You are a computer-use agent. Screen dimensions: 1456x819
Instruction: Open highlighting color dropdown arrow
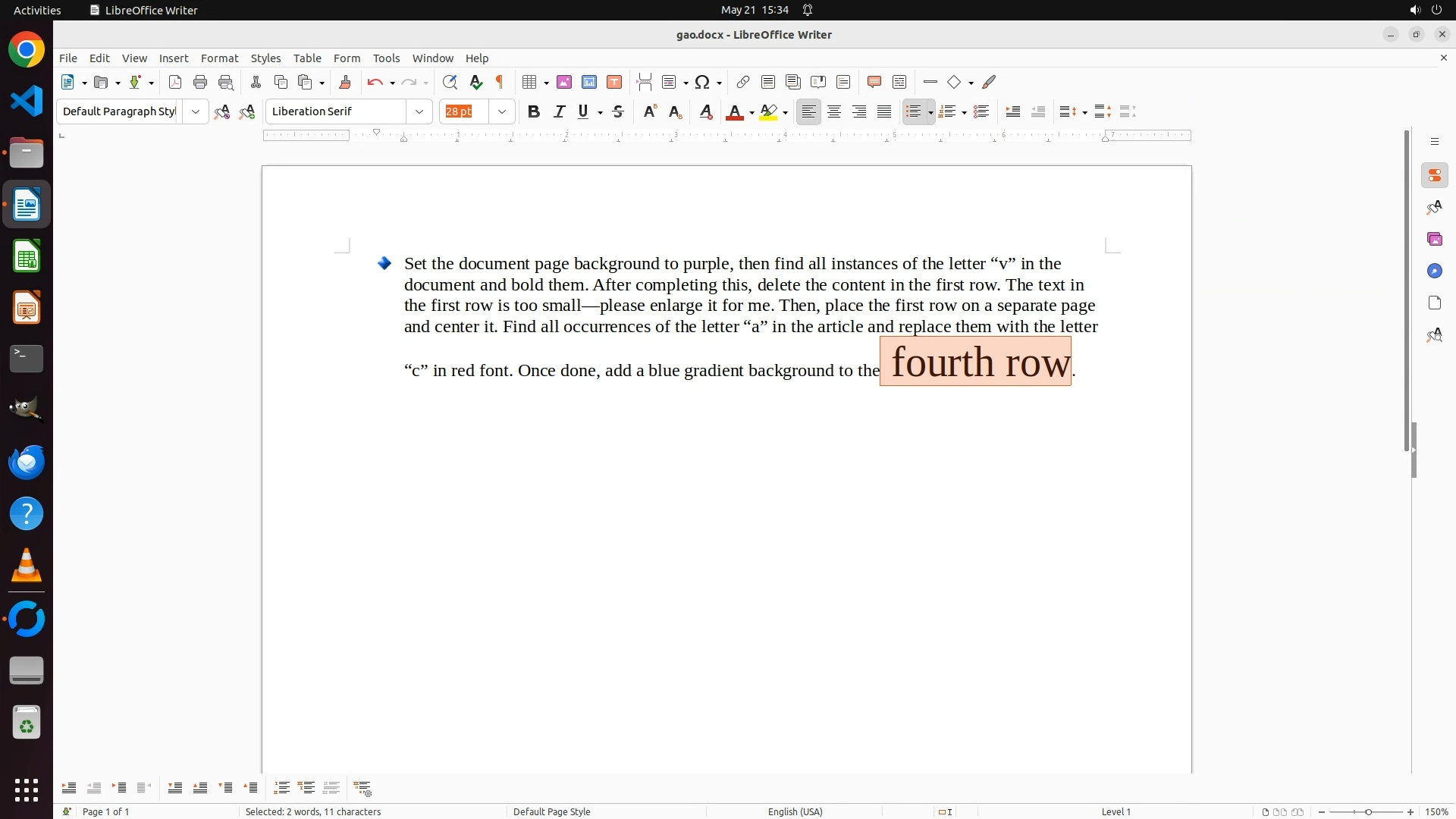[786, 112]
